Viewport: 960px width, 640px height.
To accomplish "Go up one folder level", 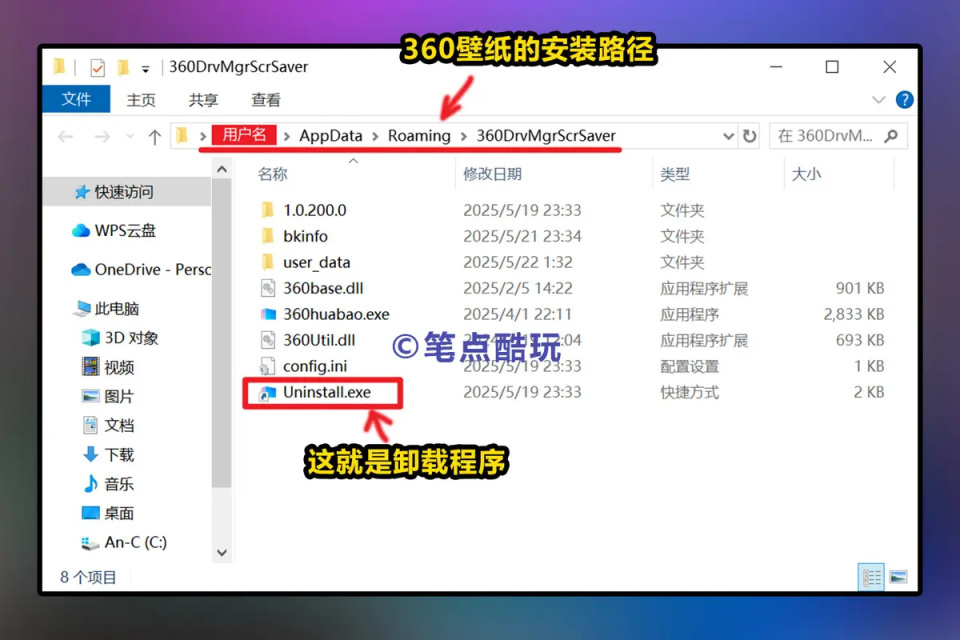I will point(155,137).
